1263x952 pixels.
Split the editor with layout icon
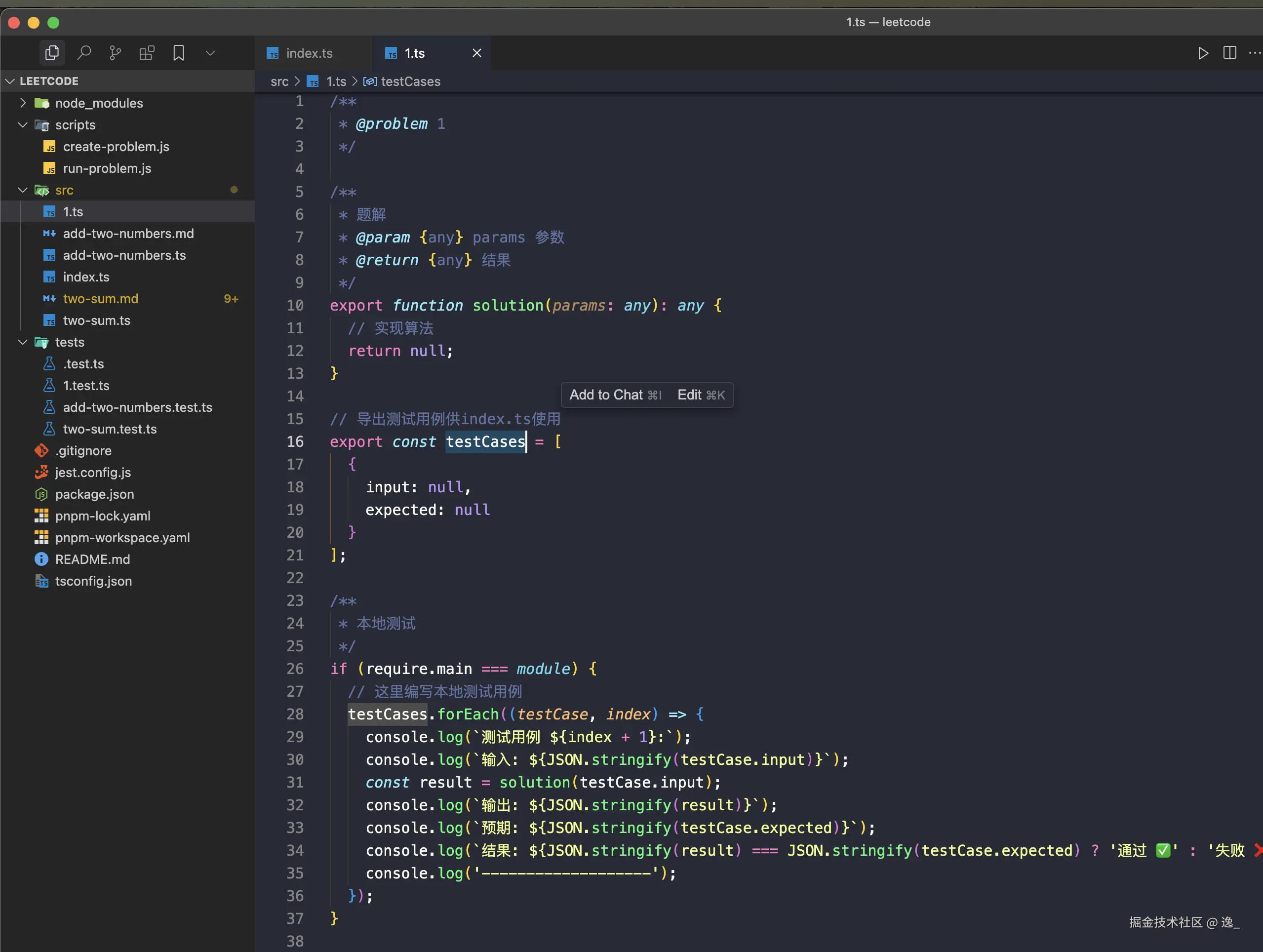click(1229, 53)
